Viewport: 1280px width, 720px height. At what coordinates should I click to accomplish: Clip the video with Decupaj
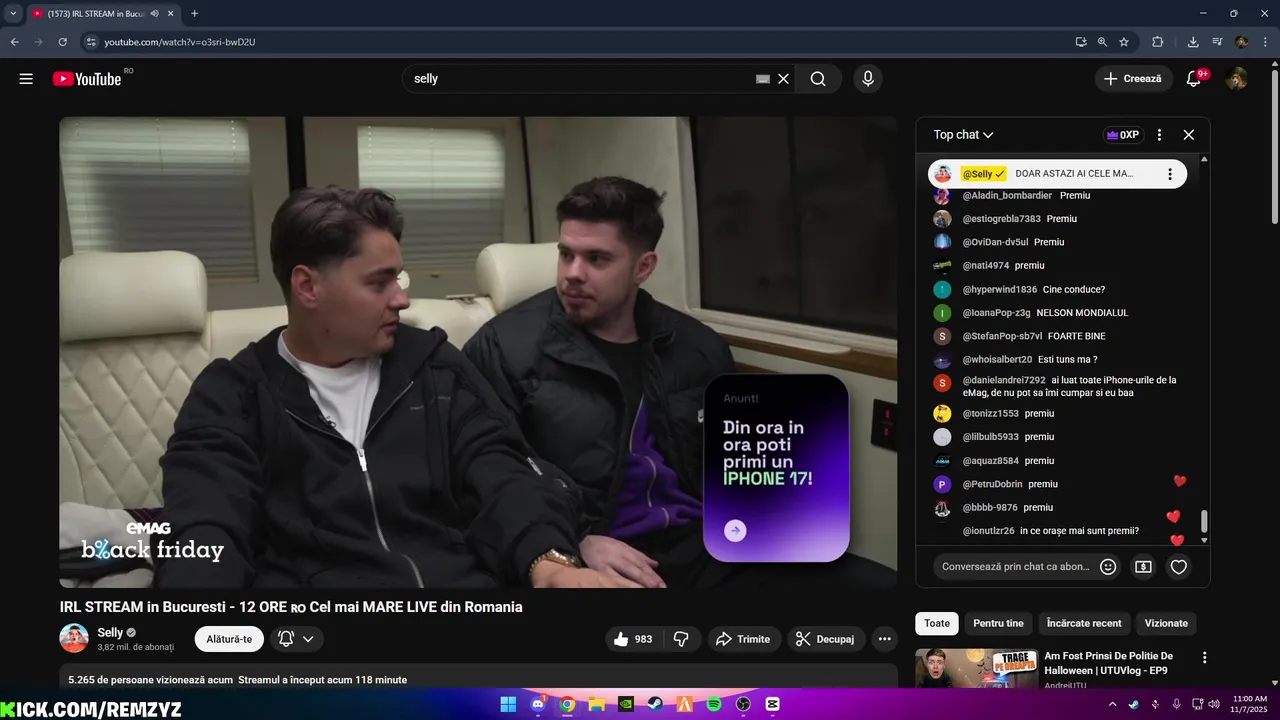(x=825, y=639)
